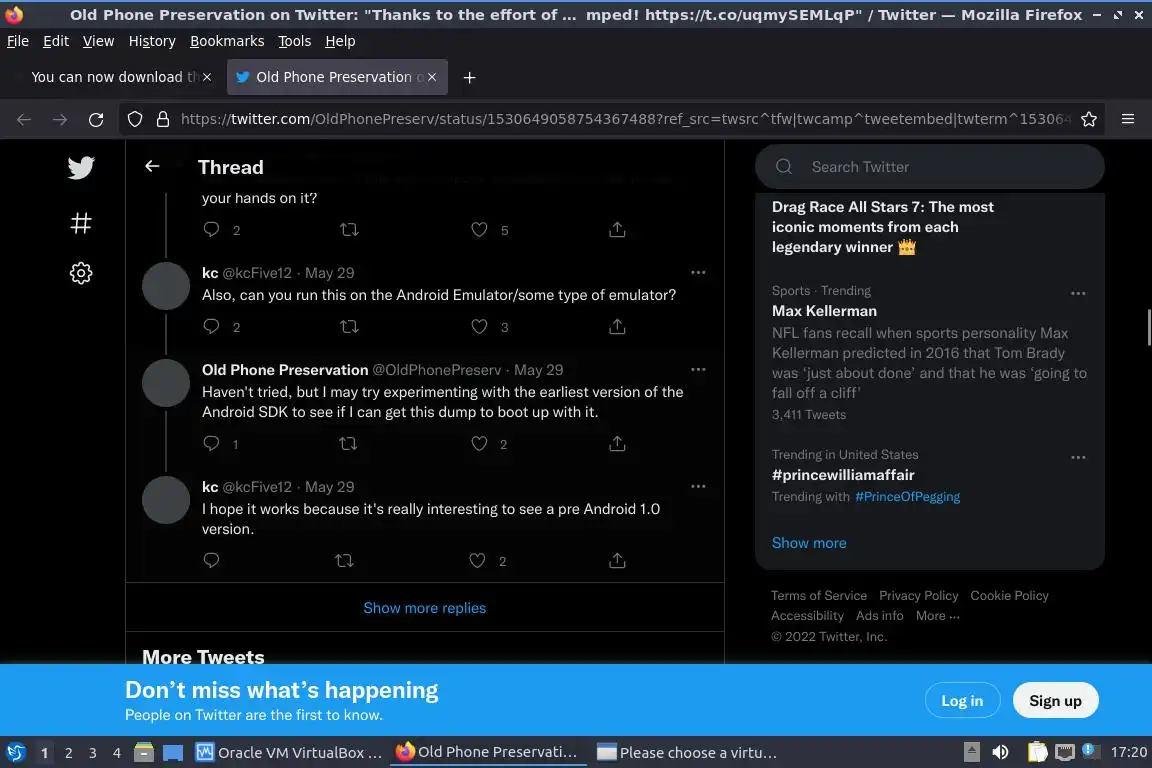The image size is (1152, 768).
Task: Open a new browser tab
Action: coord(469,77)
